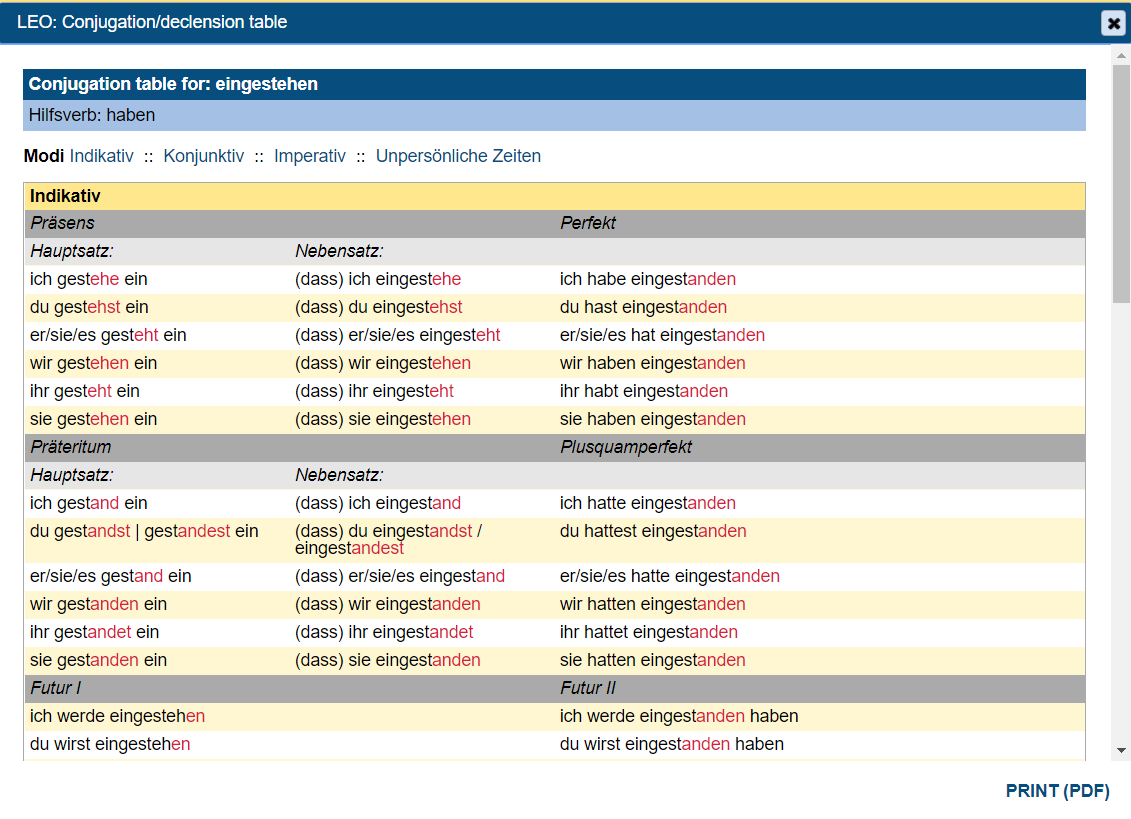The width and height of the screenshot is (1131, 819).
Task: Click the scrollbar down arrow
Action: (1121, 750)
